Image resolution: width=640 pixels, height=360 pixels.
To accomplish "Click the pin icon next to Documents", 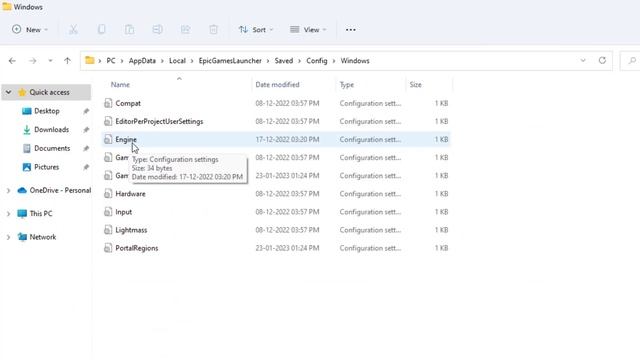I will pos(86,148).
